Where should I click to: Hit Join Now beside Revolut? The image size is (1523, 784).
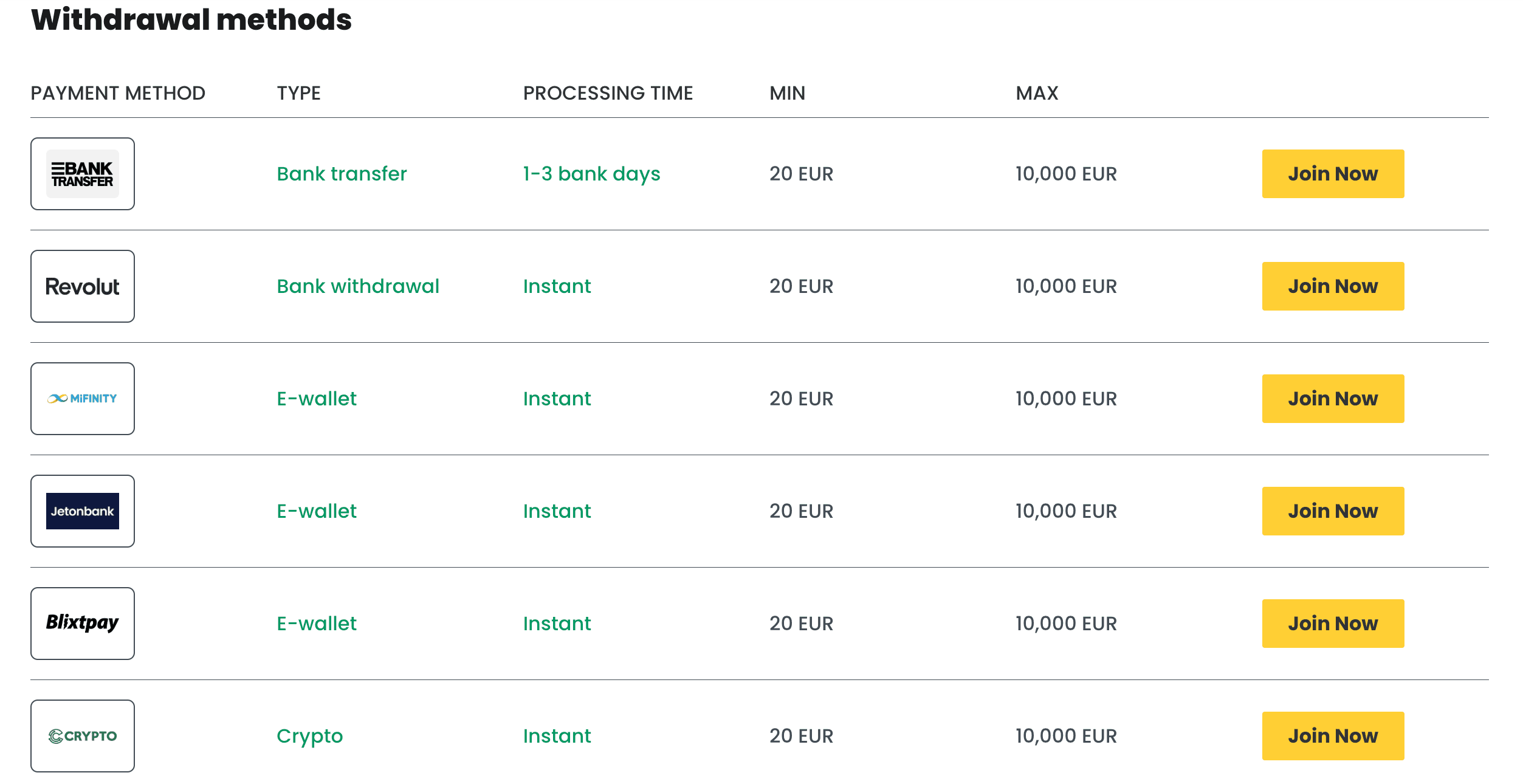1333,286
